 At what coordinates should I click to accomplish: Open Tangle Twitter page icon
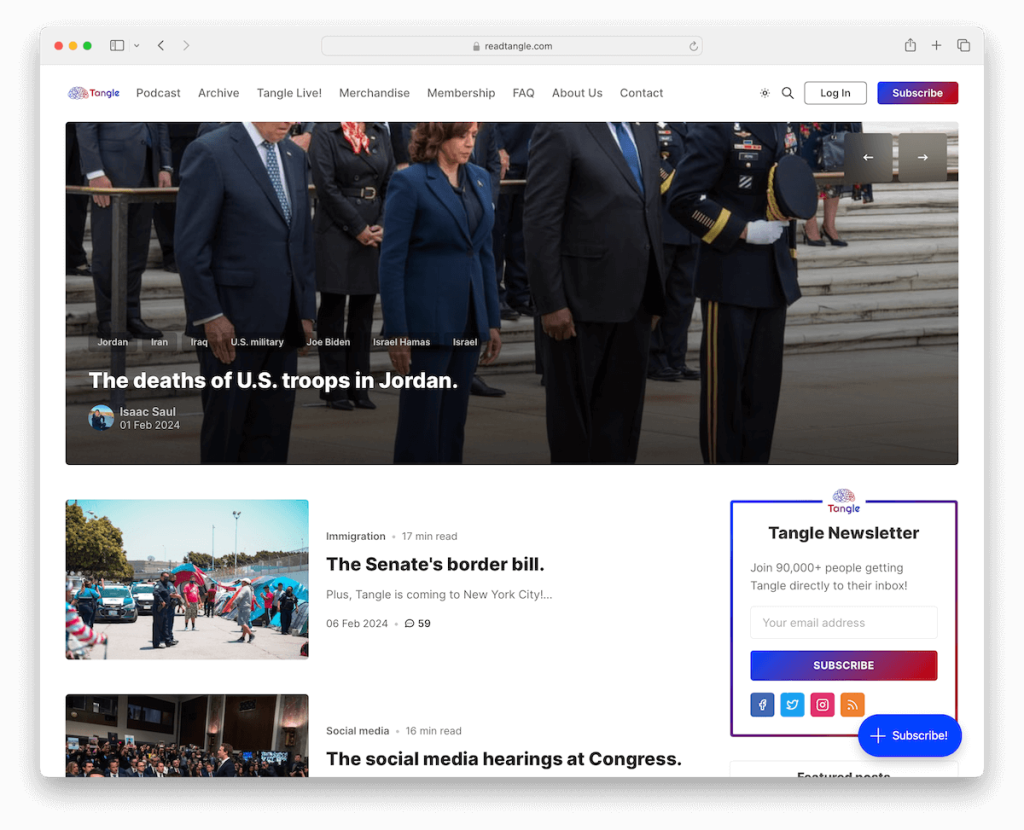pos(792,705)
